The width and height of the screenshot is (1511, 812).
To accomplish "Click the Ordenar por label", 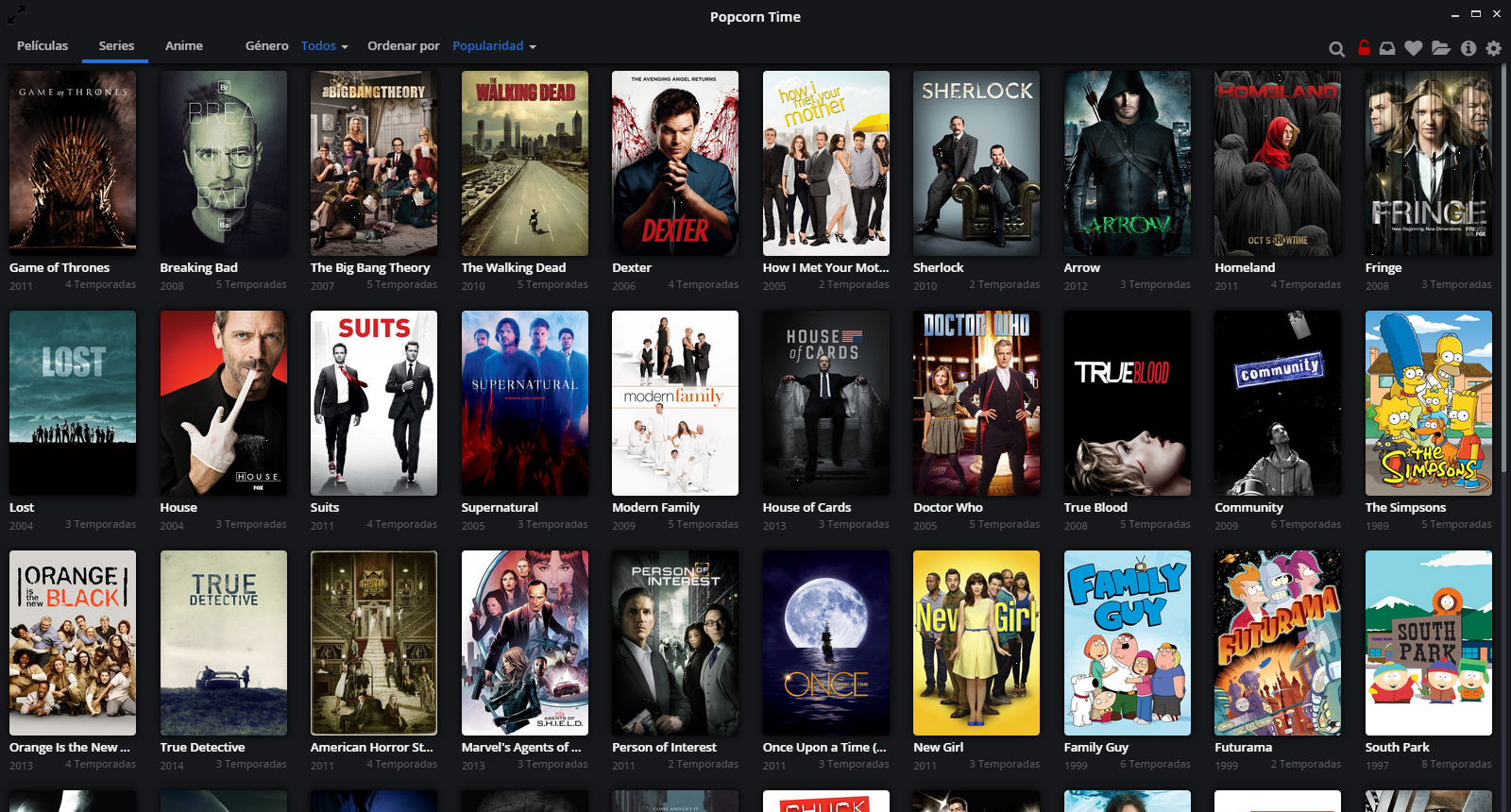I will point(403,45).
